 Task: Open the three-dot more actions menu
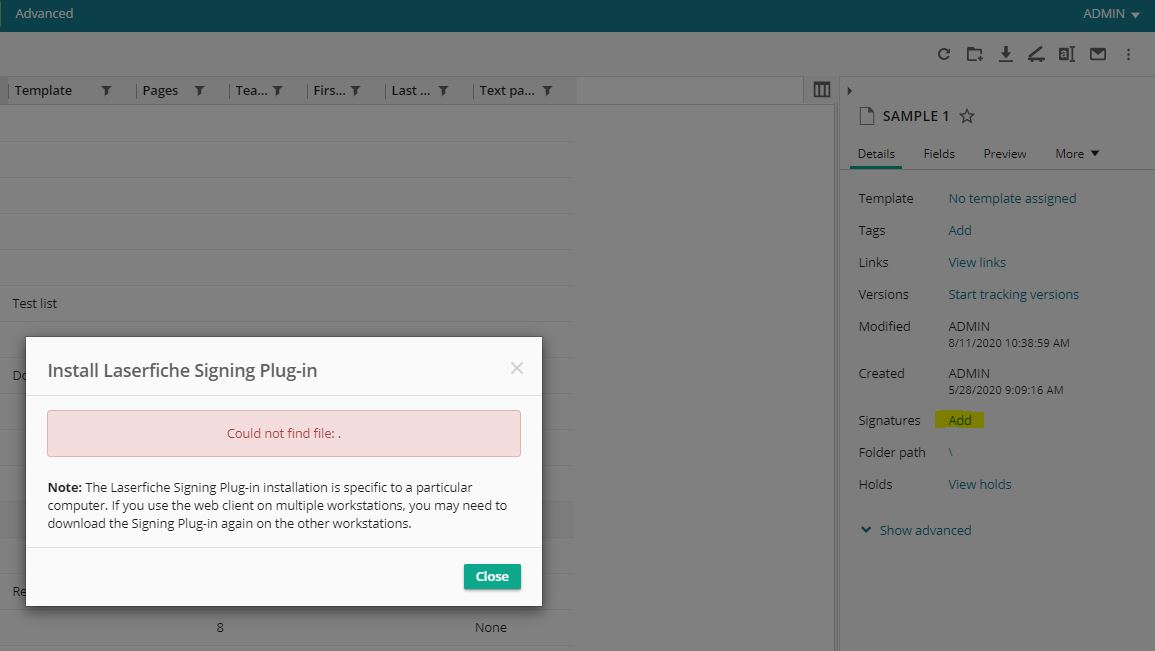point(1129,55)
